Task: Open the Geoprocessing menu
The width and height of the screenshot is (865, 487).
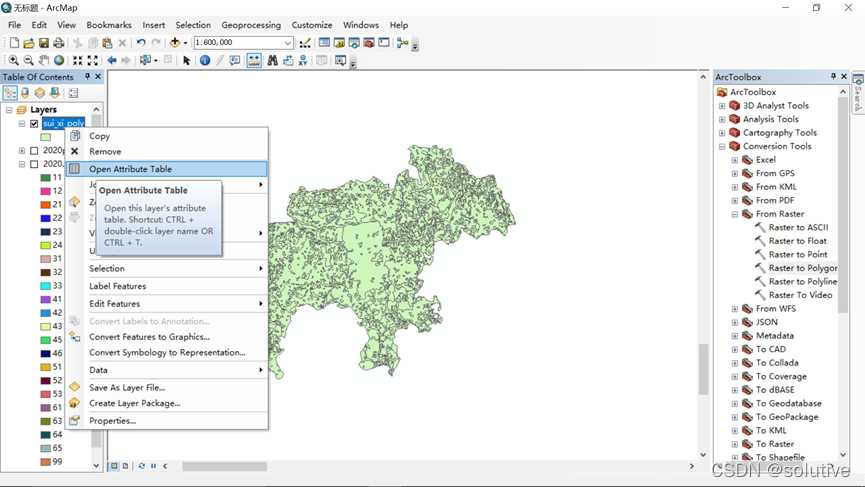Action: (250, 25)
